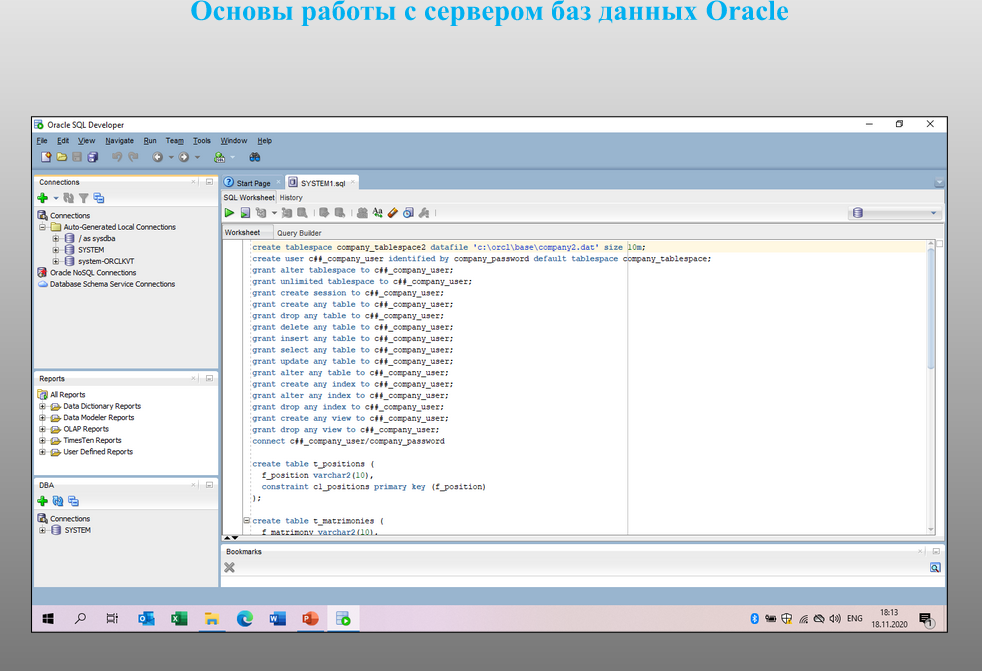This screenshot has width=982, height=671.
Task: Open the connection selector combo box
Action: pyautogui.click(x=894, y=213)
